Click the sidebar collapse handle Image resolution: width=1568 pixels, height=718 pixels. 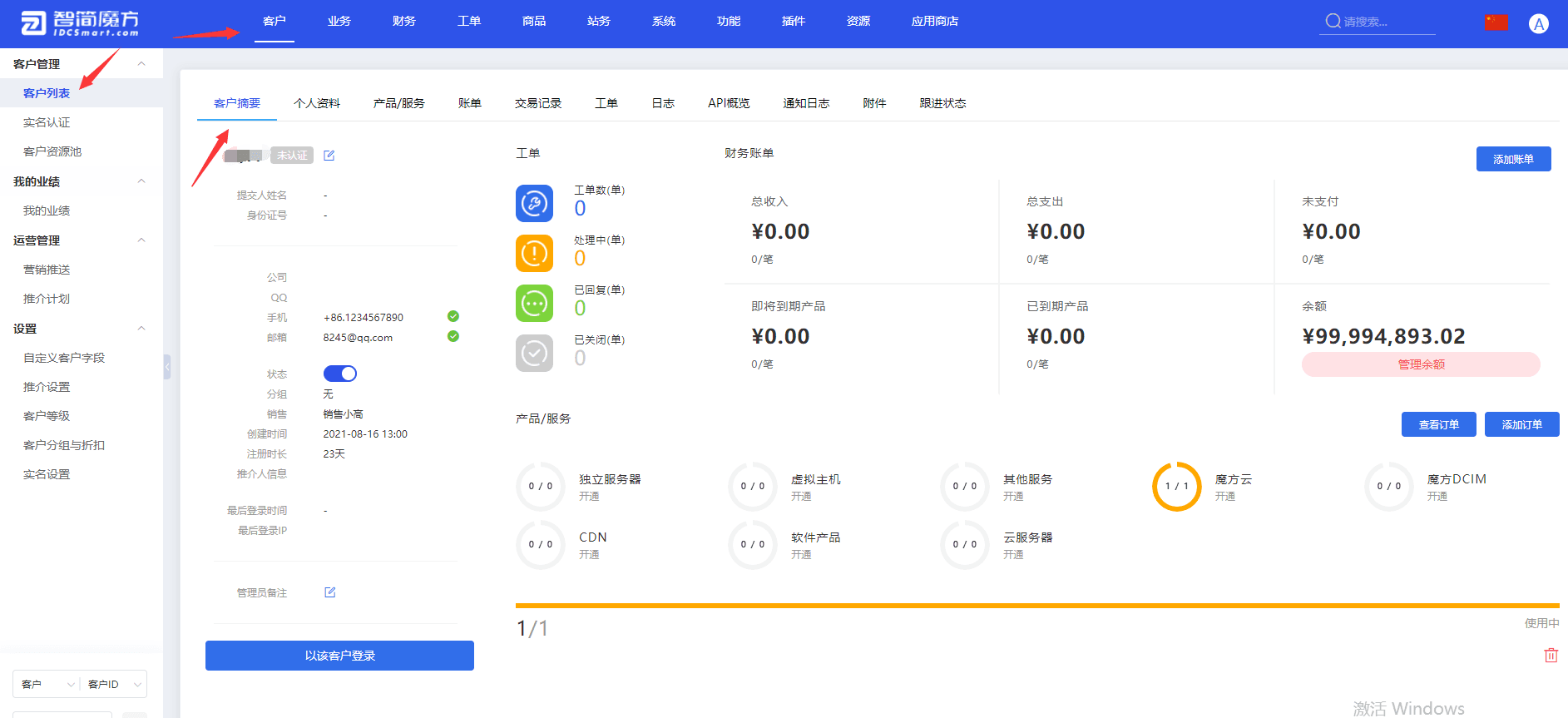(167, 366)
